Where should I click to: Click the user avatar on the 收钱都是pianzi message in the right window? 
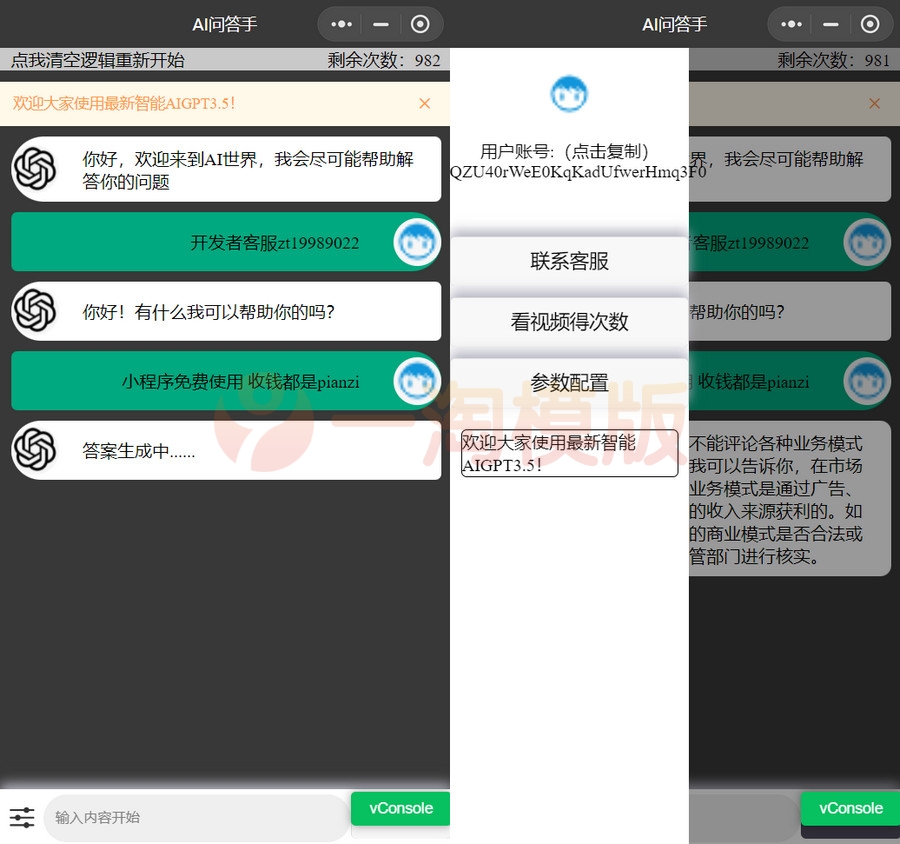(867, 381)
